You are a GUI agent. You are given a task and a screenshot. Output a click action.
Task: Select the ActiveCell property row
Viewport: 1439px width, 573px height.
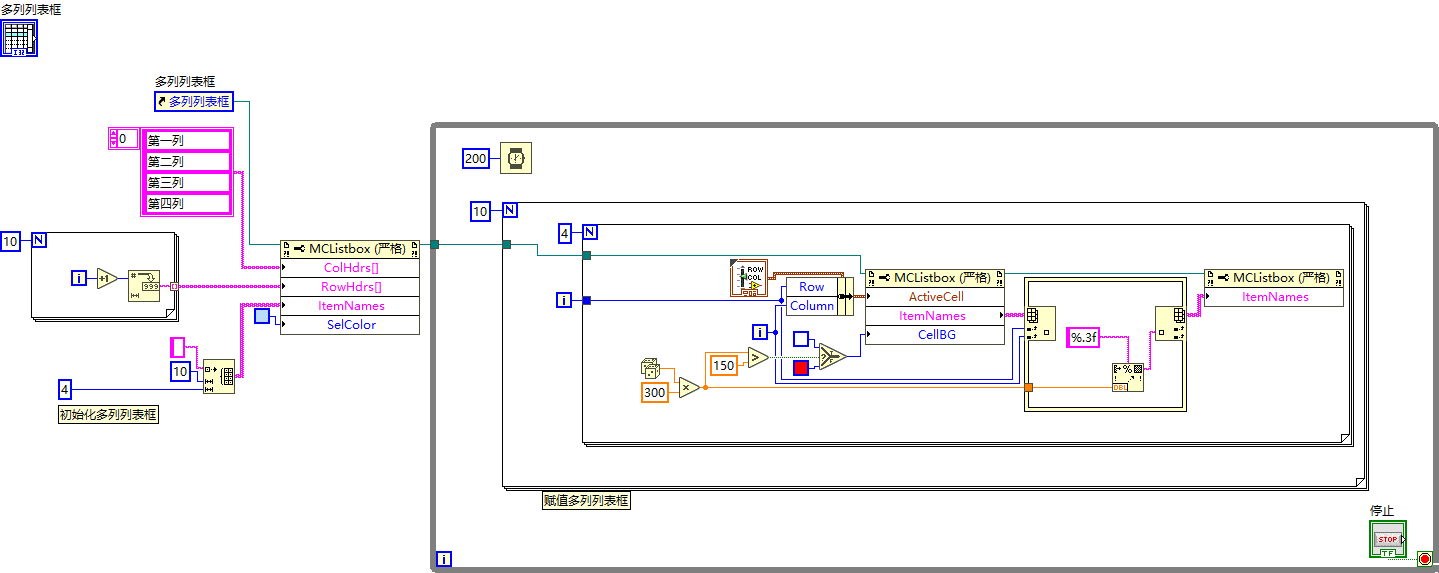pyautogui.click(x=935, y=297)
